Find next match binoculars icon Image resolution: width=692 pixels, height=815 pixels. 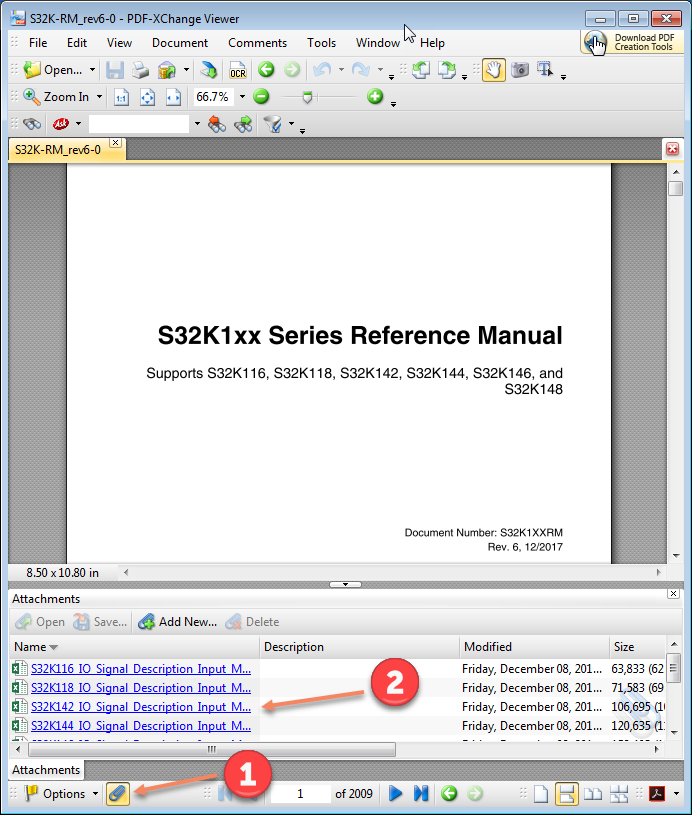pyautogui.click(x=243, y=124)
